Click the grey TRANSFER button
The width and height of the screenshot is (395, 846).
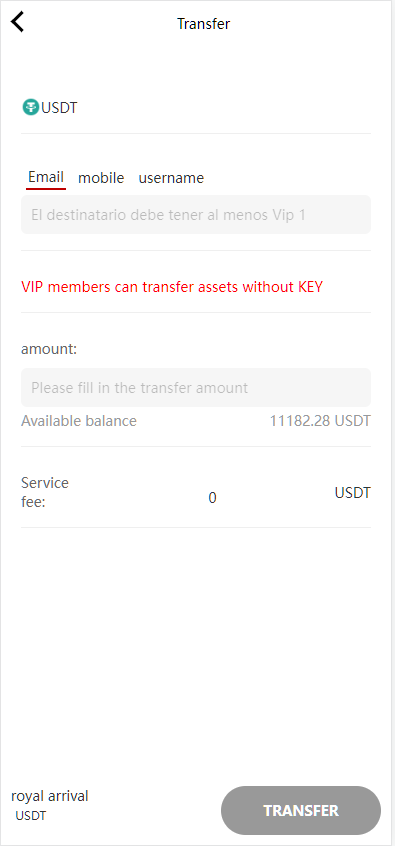(x=301, y=810)
